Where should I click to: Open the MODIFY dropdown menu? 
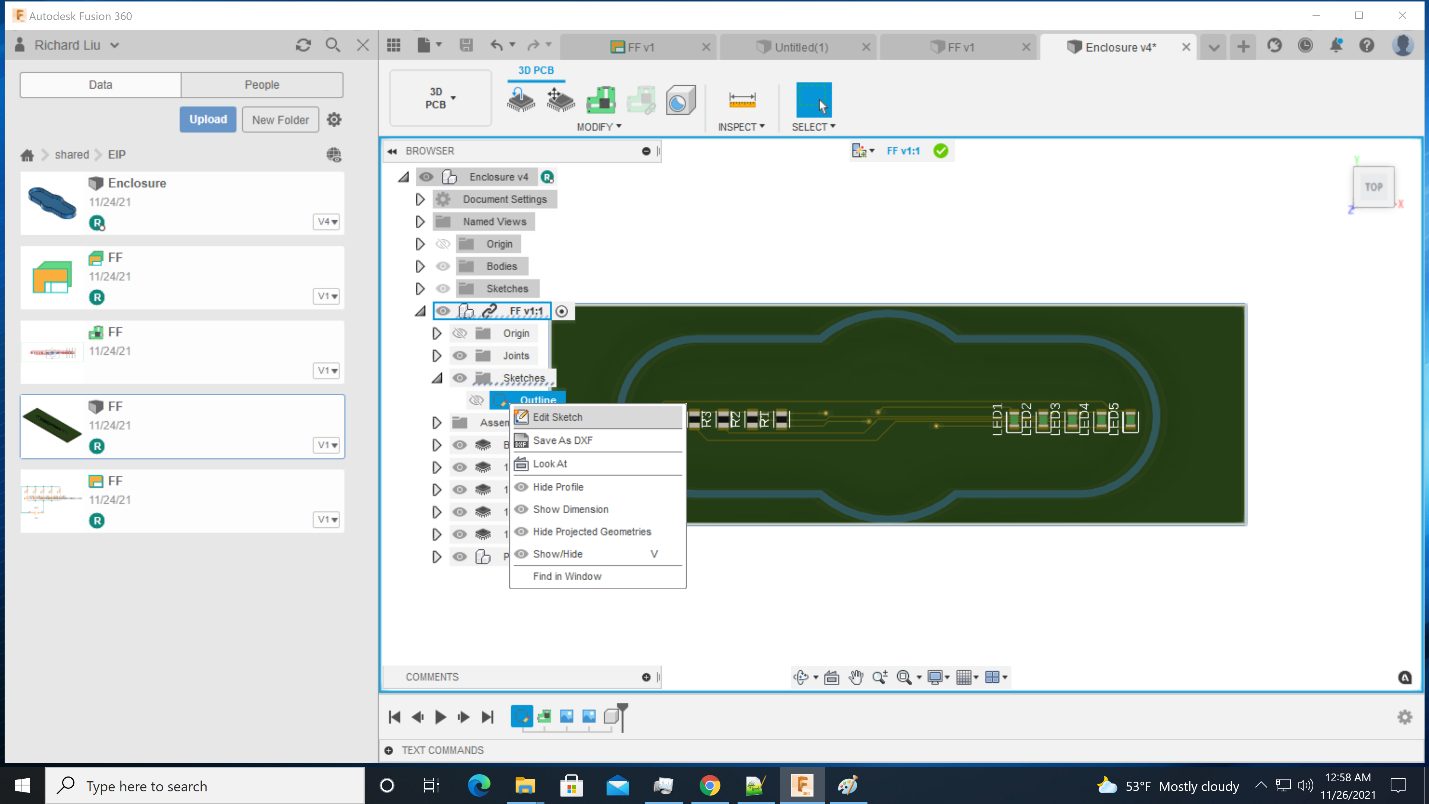coord(599,127)
